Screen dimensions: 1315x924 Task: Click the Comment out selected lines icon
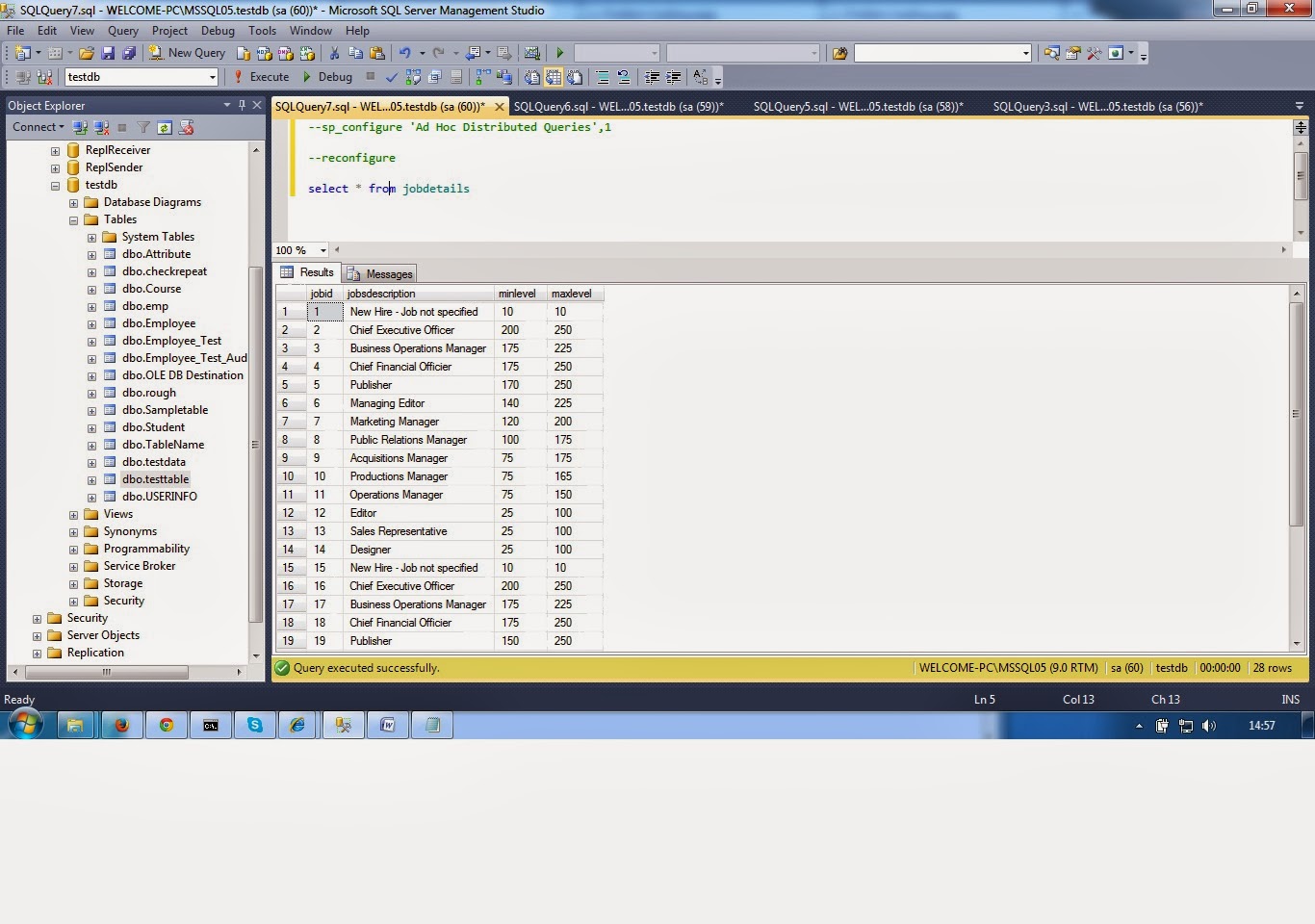603,77
